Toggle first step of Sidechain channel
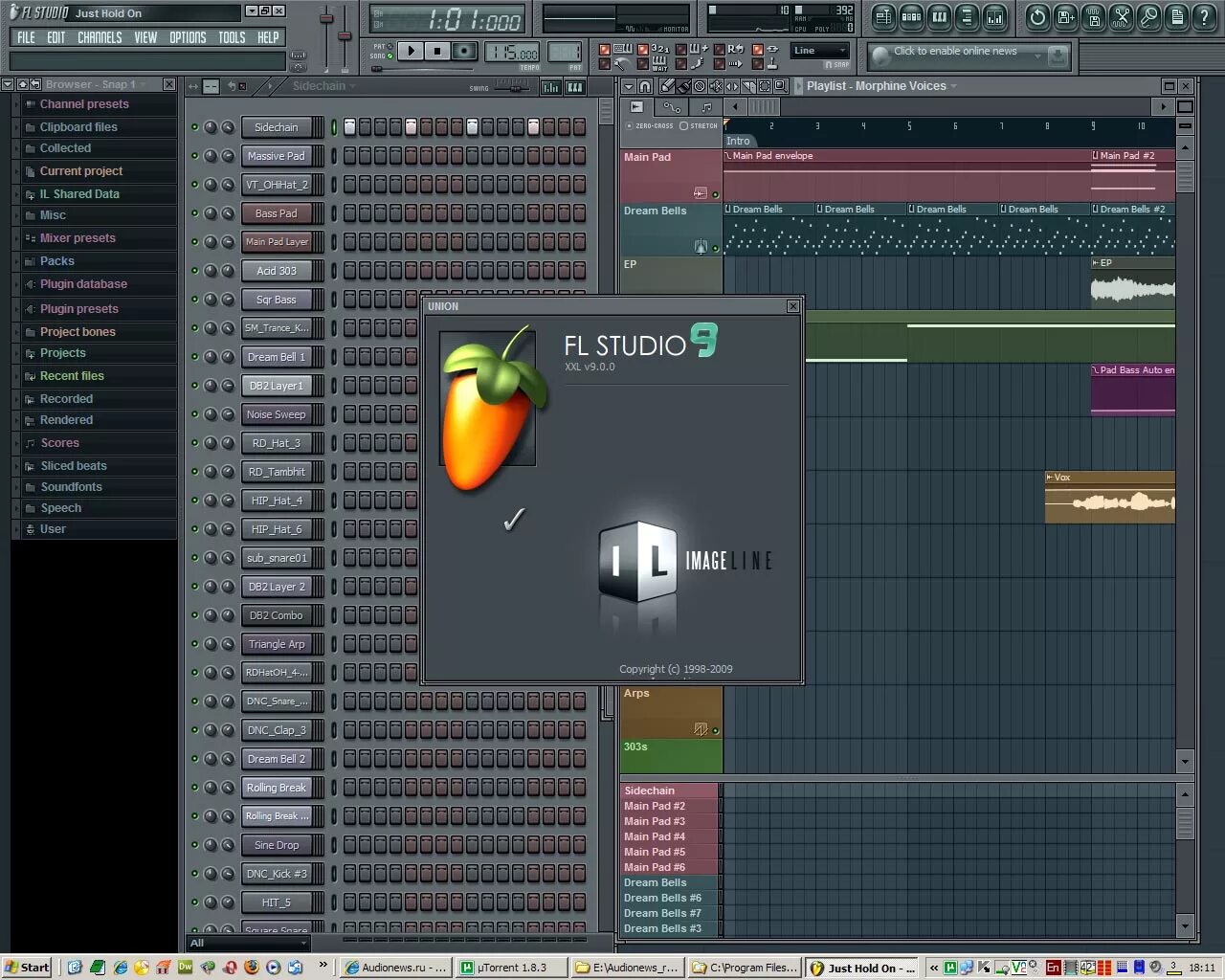Screen dimensions: 1225x980 point(349,127)
